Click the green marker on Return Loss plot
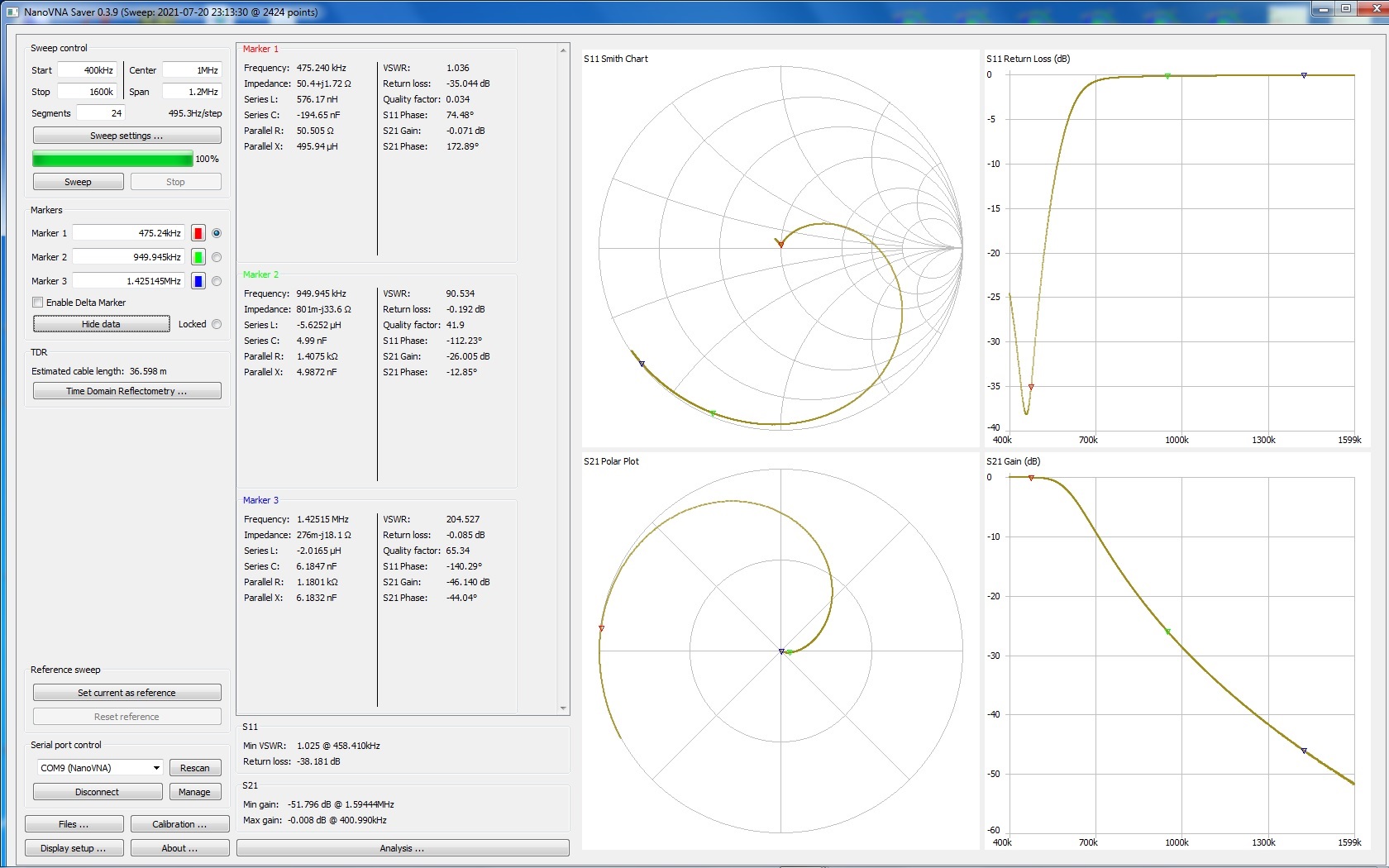This screenshot has width=1389, height=868. (x=1167, y=76)
